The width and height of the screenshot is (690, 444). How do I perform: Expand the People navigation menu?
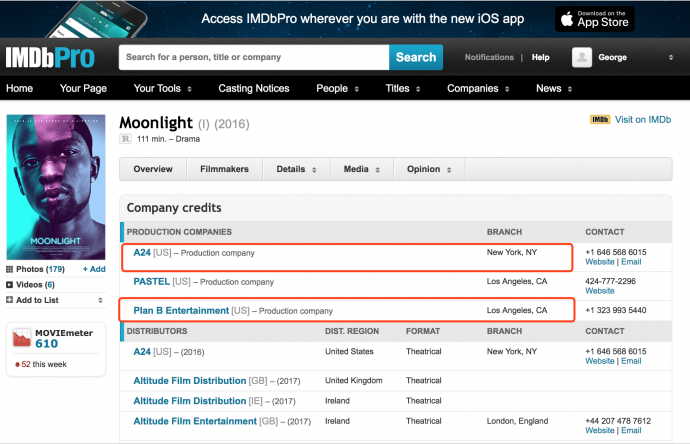click(x=338, y=89)
